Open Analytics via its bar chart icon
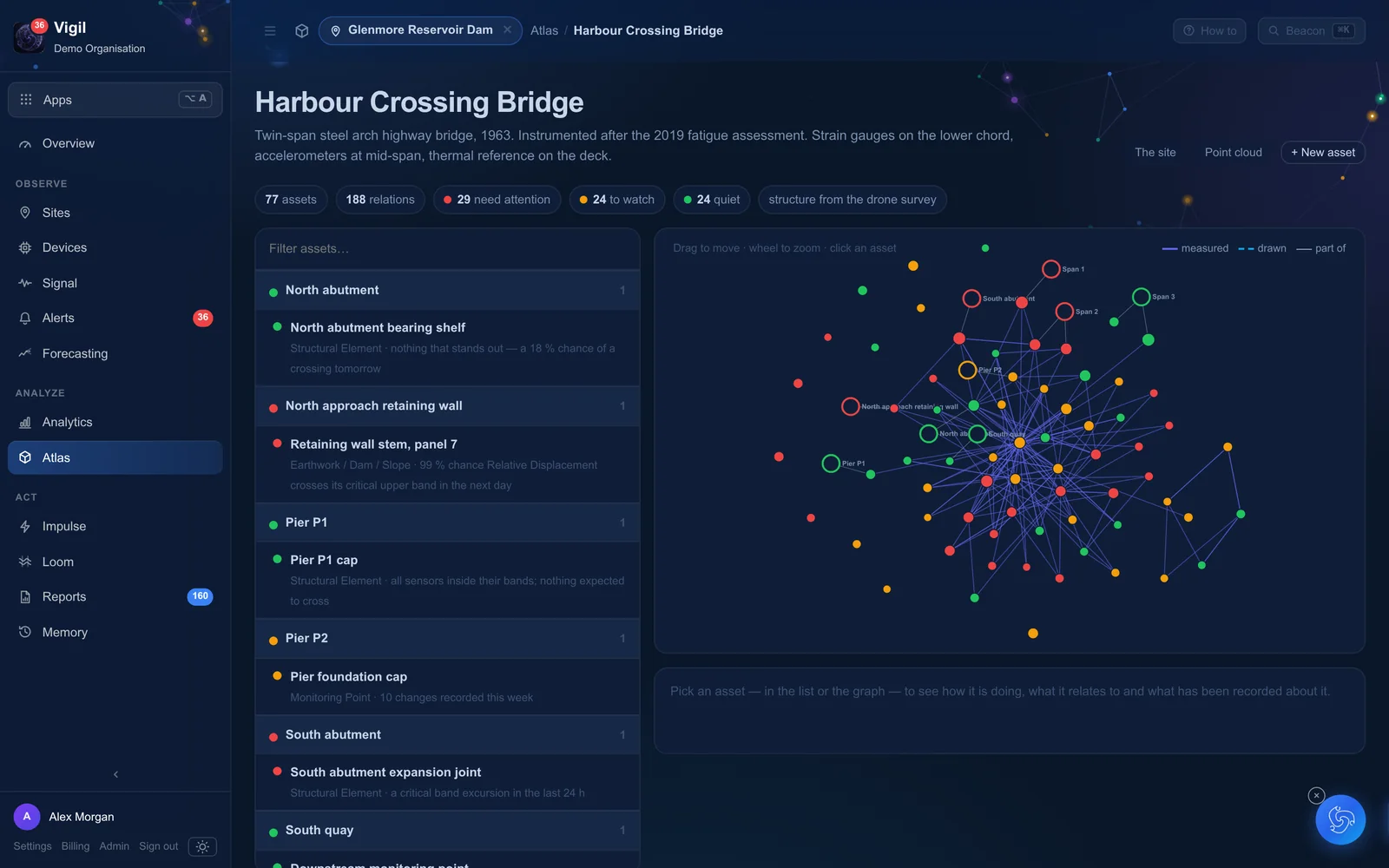The width and height of the screenshot is (1389, 868). click(25, 423)
